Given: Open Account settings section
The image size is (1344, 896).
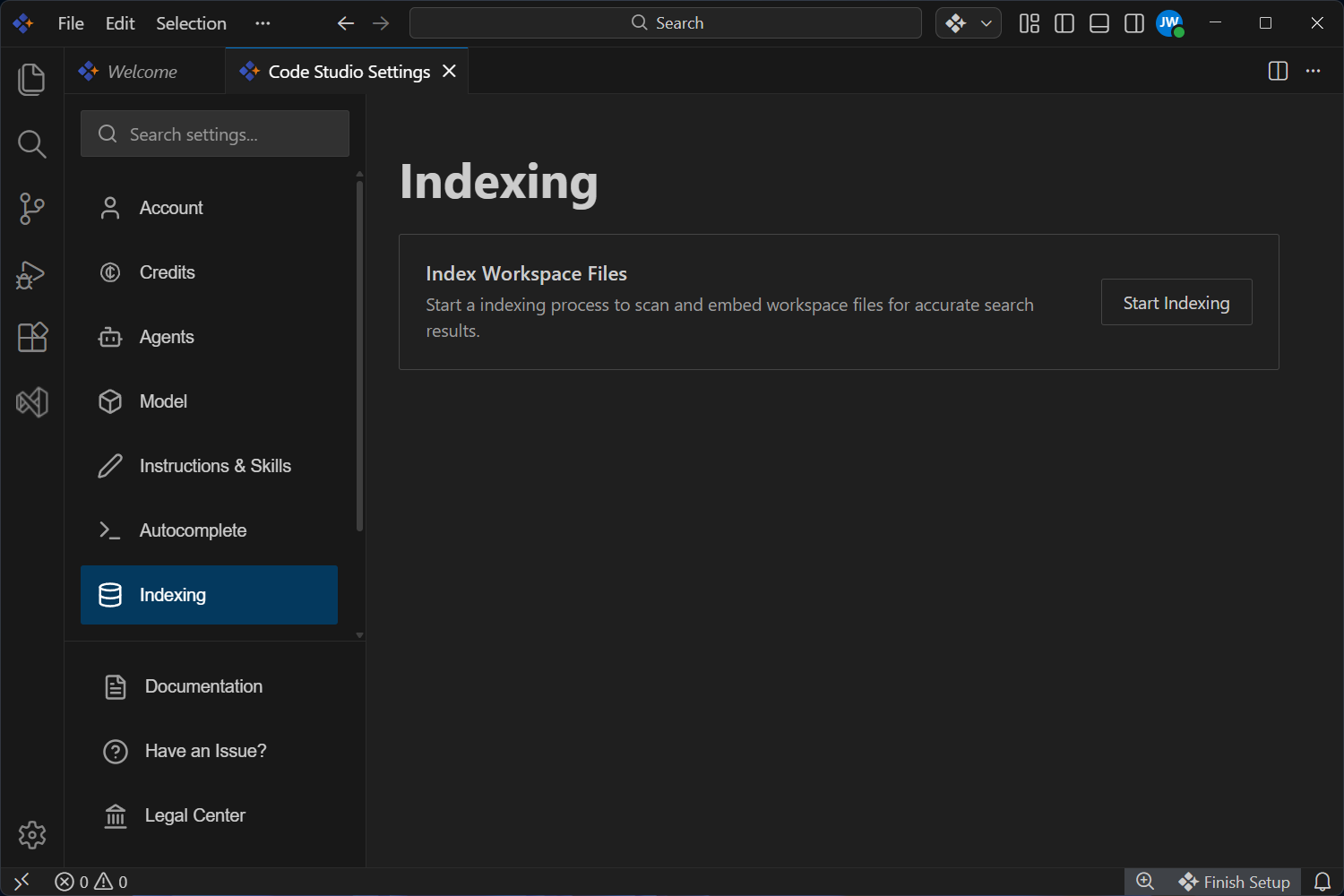Looking at the screenshot, I should [209, 208].
